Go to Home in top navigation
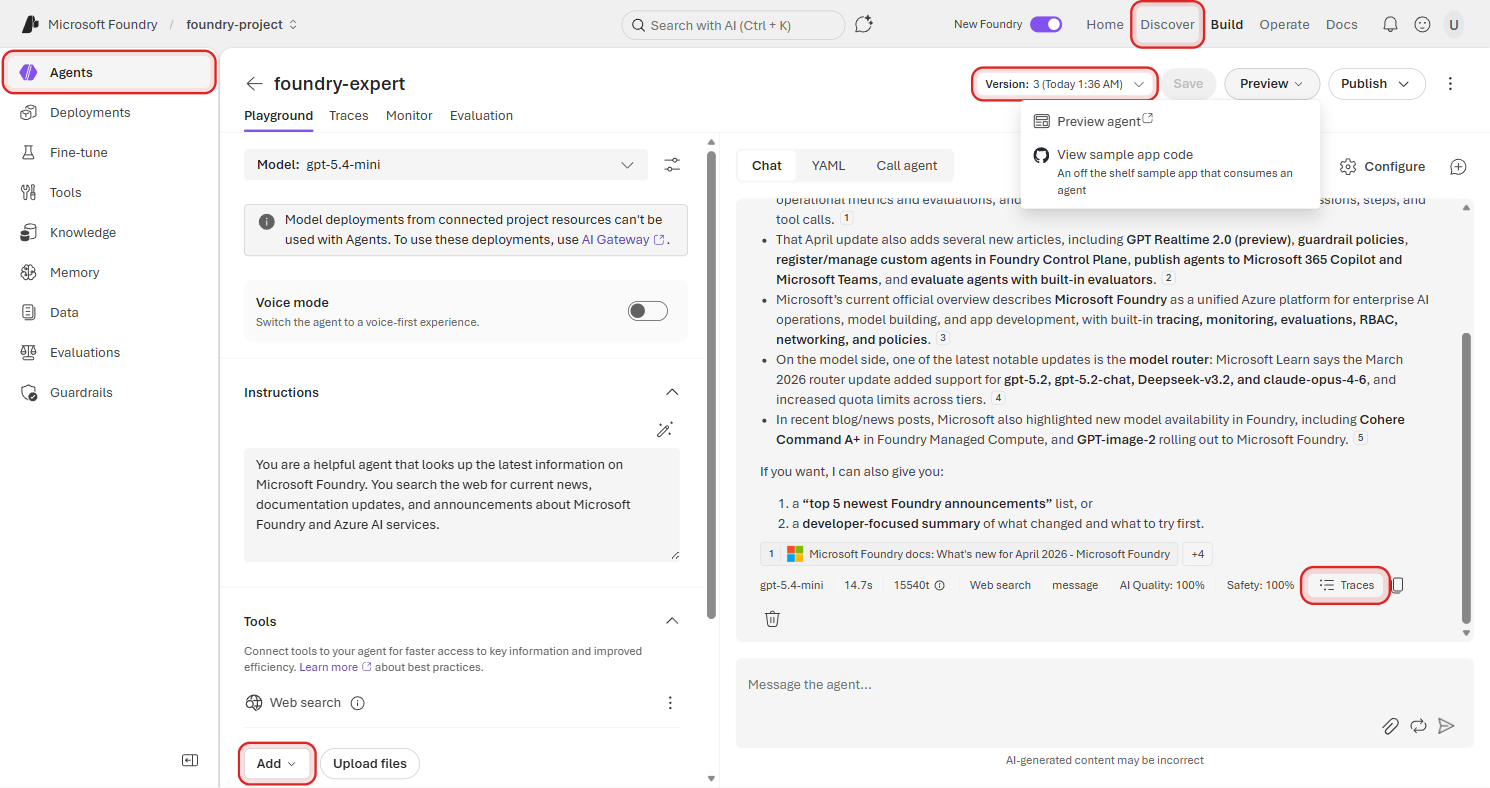The image size is (1490, 788). pos(1105,25)
